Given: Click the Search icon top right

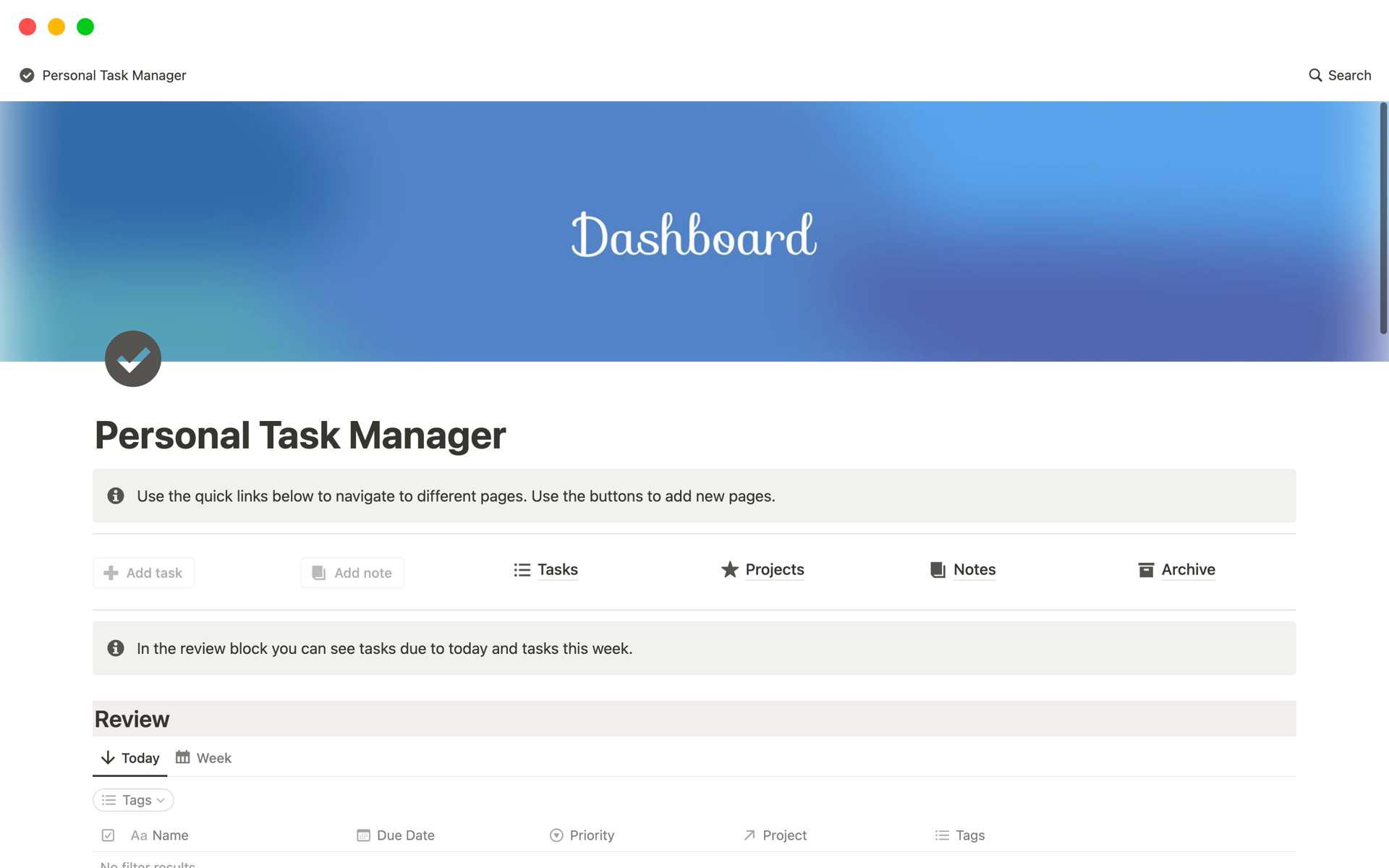Looking at the screenshot, I should 1316,75.
